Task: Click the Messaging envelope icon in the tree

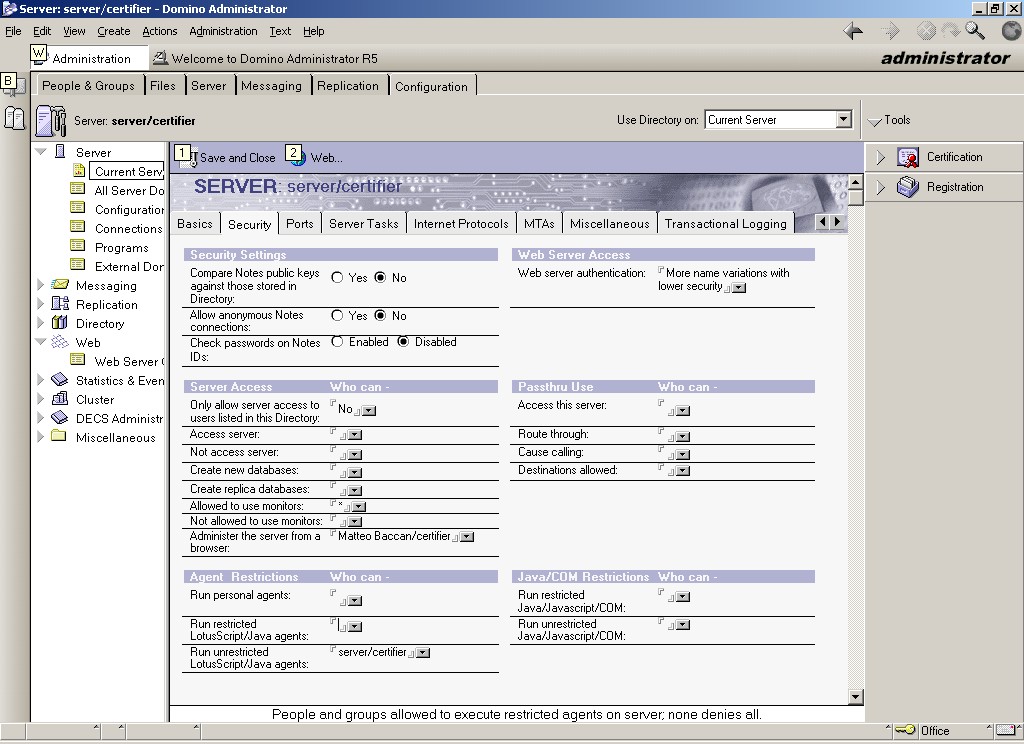Action: [x=60, y=285]
